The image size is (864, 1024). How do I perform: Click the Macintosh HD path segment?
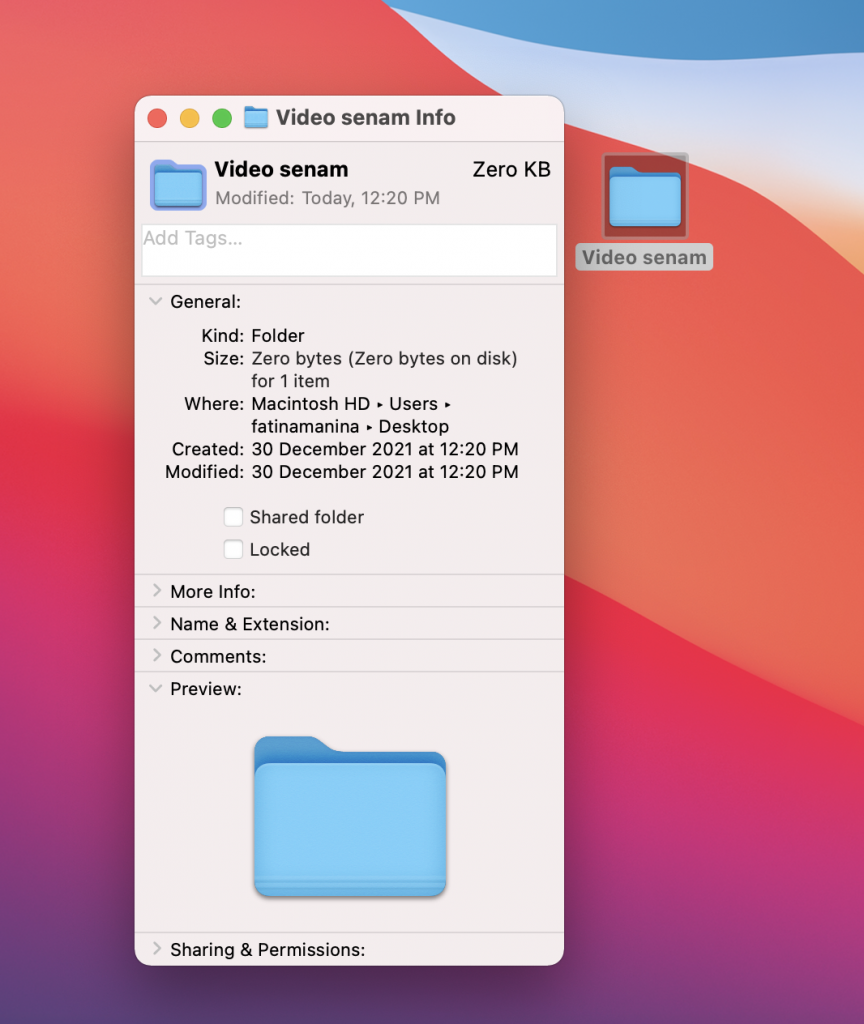[x=311, y=404]
